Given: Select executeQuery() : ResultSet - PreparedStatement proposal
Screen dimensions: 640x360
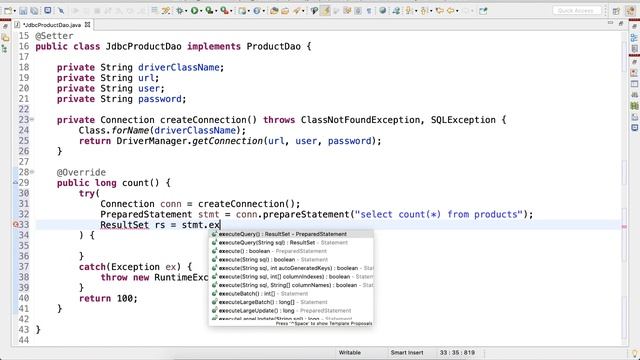Looking at the screenshot, I should point(291,234).
